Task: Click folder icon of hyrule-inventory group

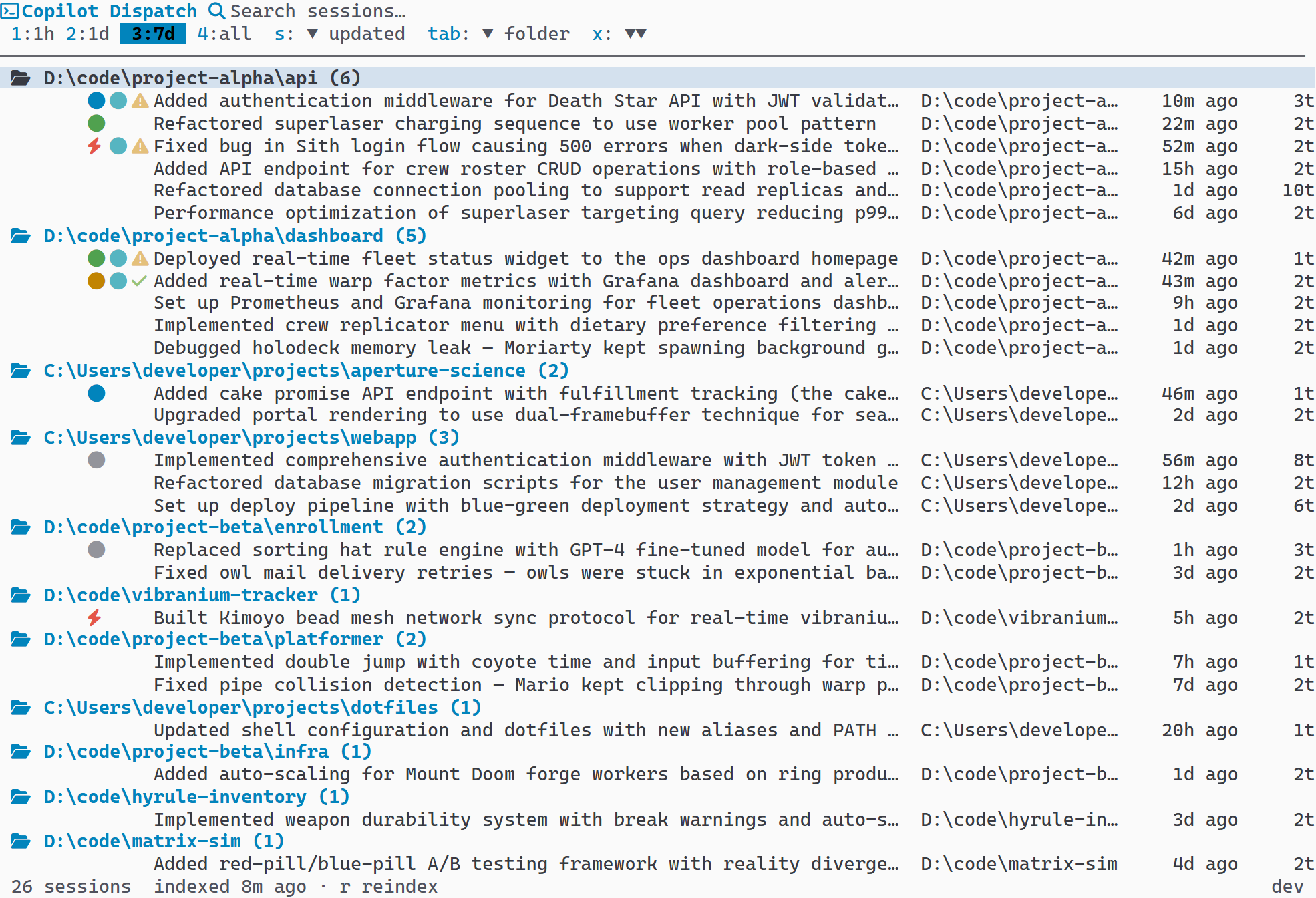Action: [x=21, y=797]
